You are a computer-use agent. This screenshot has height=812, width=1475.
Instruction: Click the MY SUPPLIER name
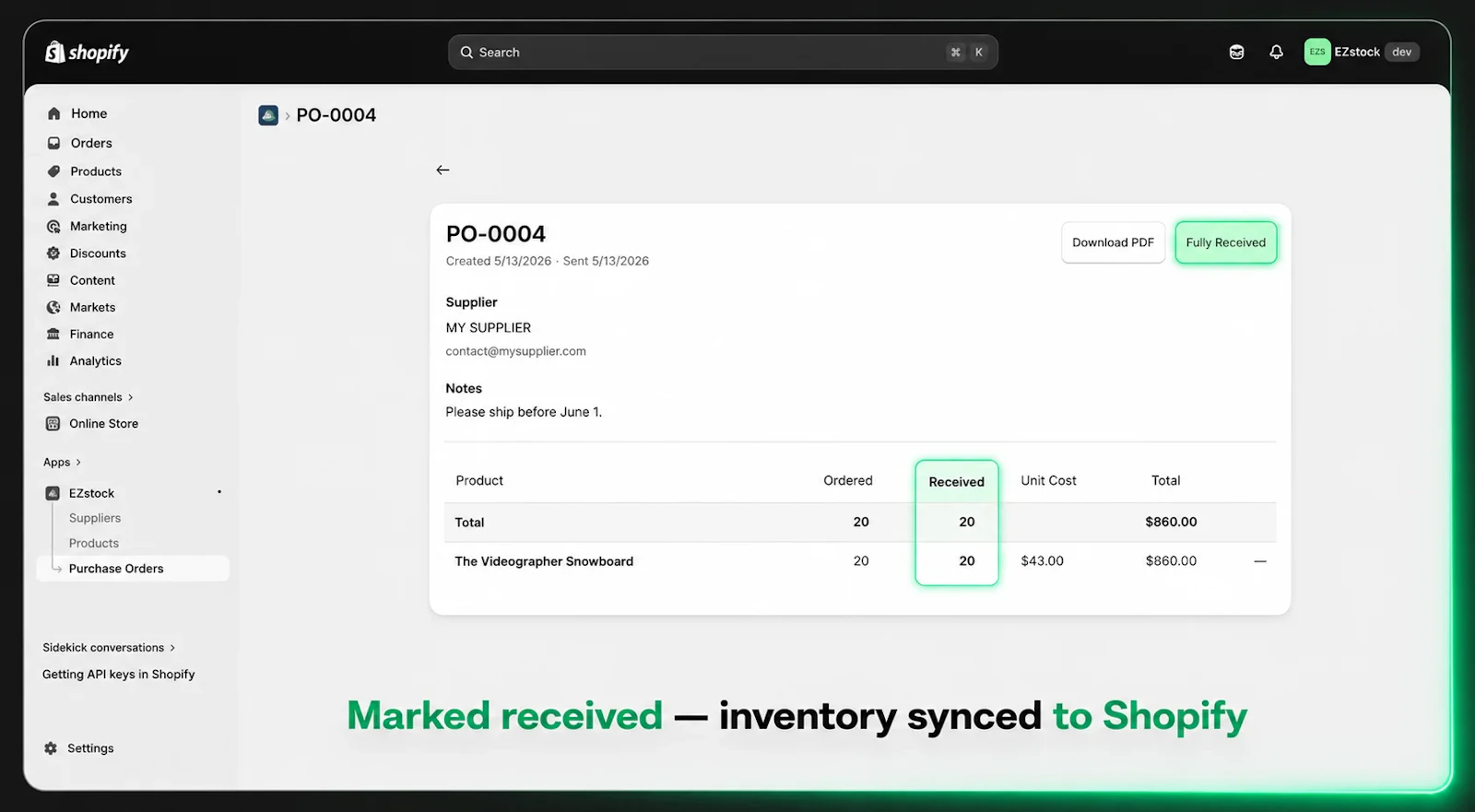489,328
